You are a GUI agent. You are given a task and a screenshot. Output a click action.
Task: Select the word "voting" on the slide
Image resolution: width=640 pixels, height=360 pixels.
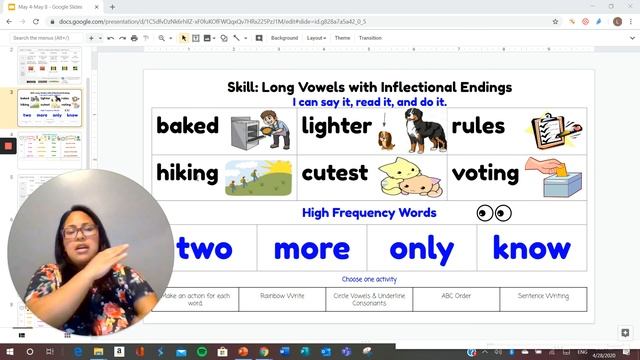[485, 173]
